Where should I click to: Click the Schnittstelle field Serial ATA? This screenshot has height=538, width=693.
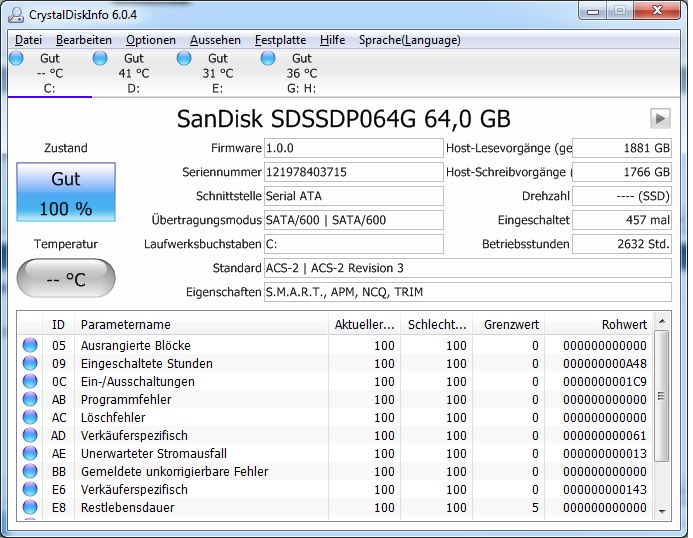coord(354,196)
